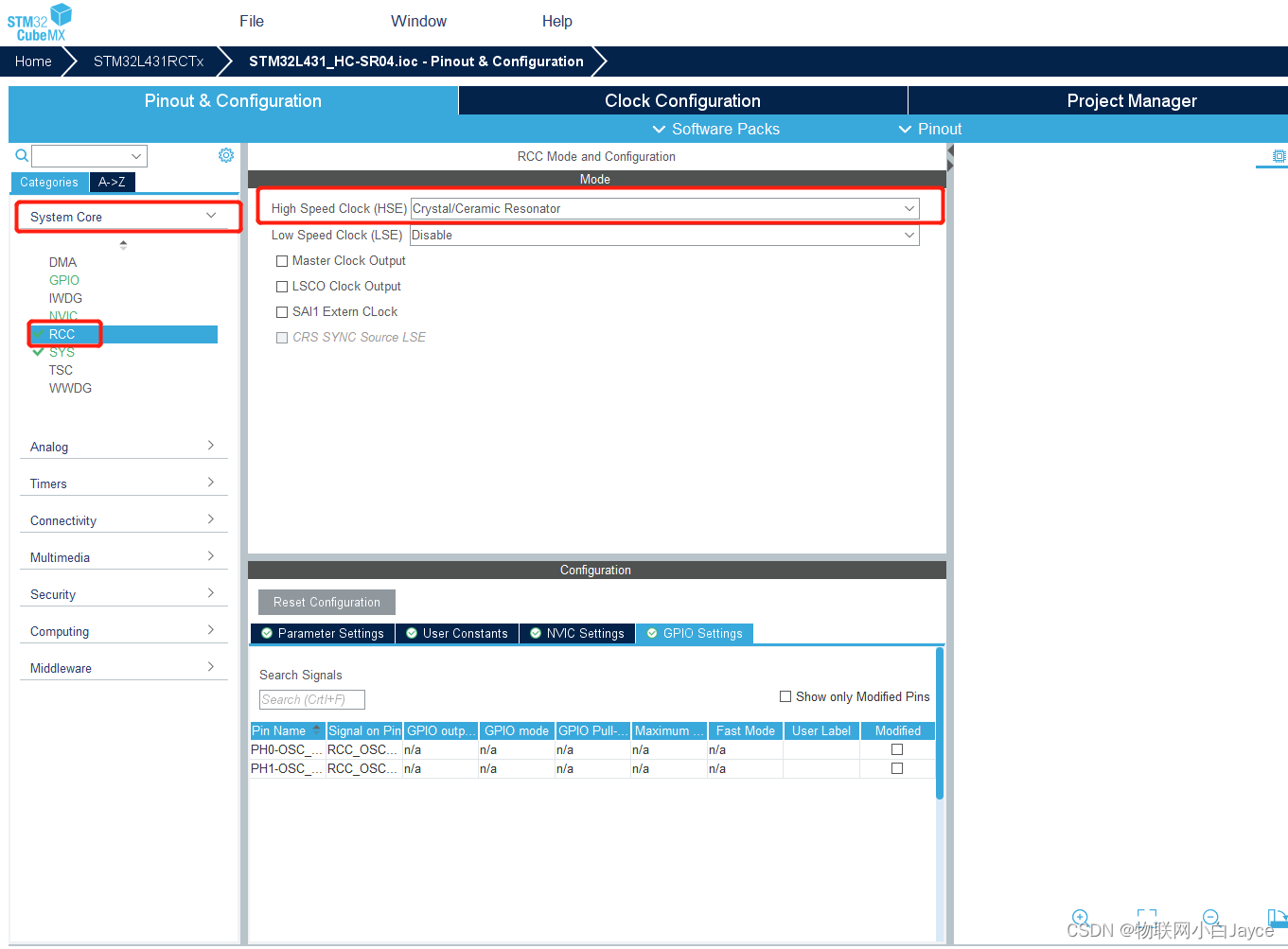Switch to A->Z listing tab

click(x=112, y=182)
